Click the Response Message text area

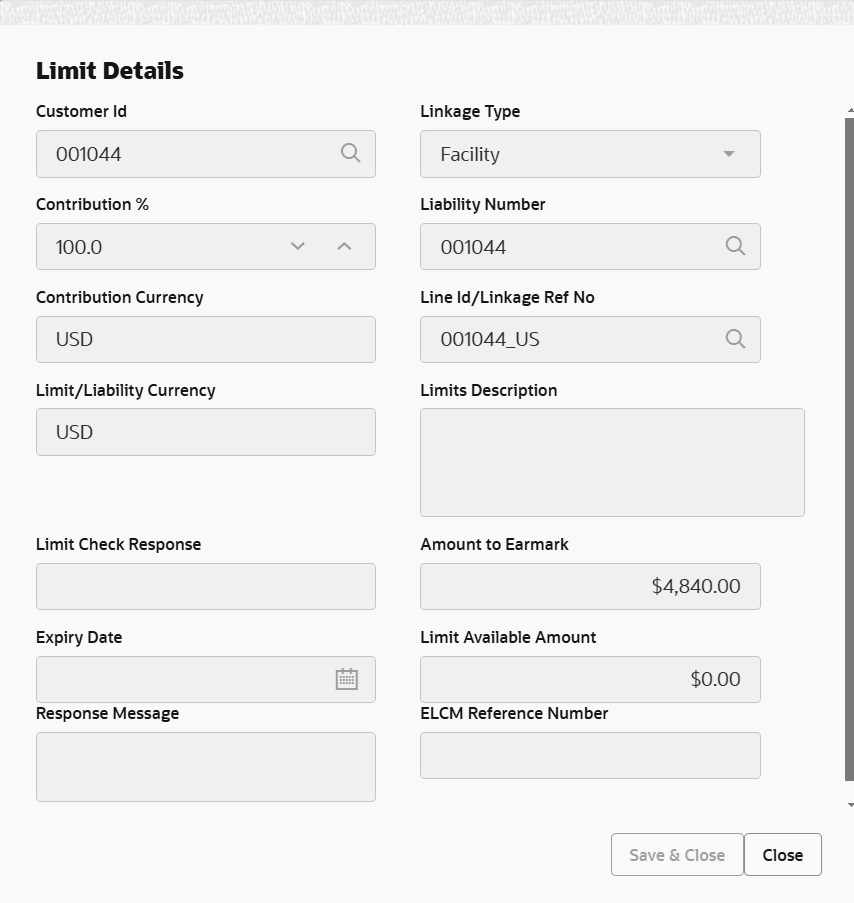click(x=205, y=766)
